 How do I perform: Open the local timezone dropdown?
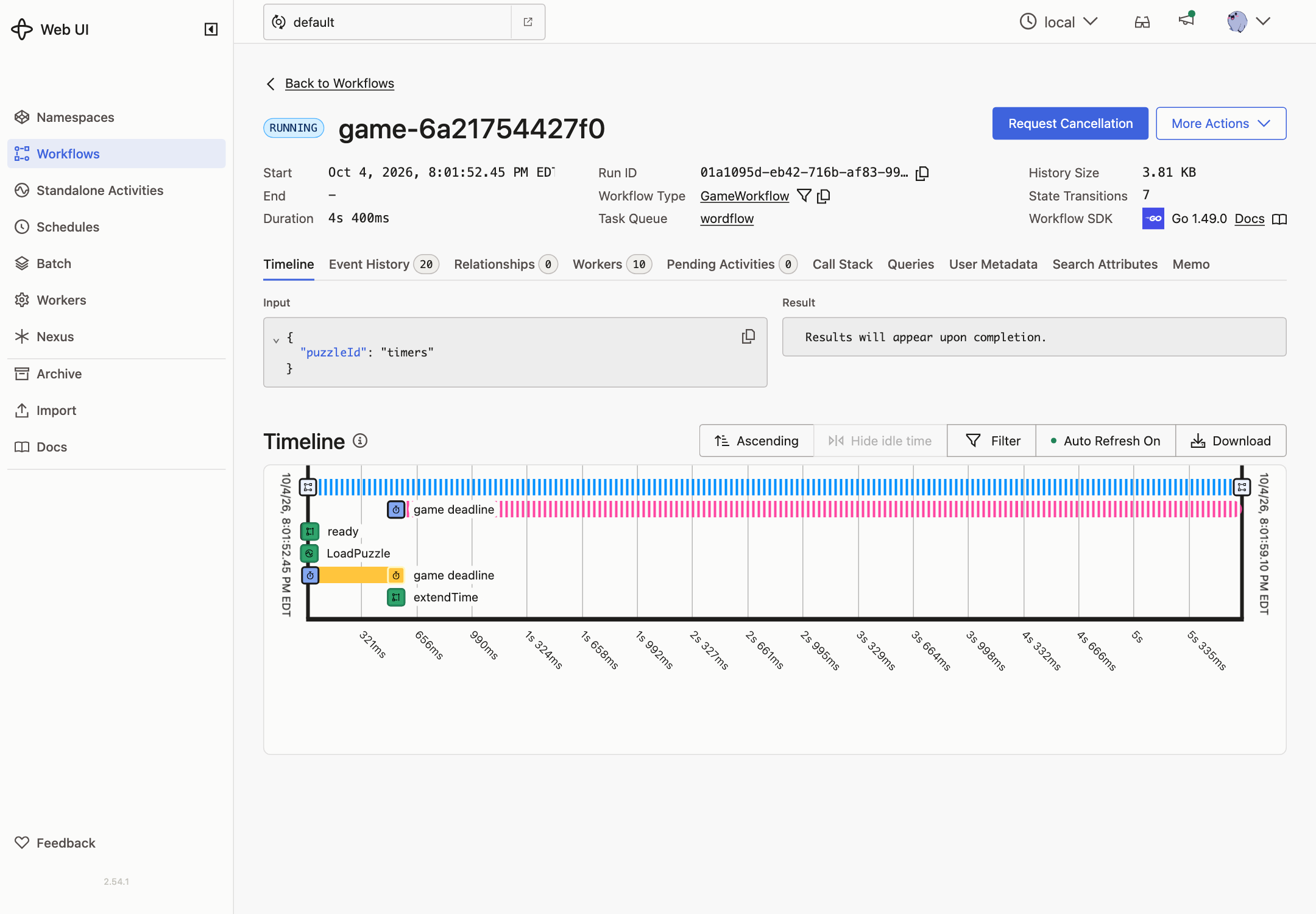pyautogui.click(x=1059, y=22)
